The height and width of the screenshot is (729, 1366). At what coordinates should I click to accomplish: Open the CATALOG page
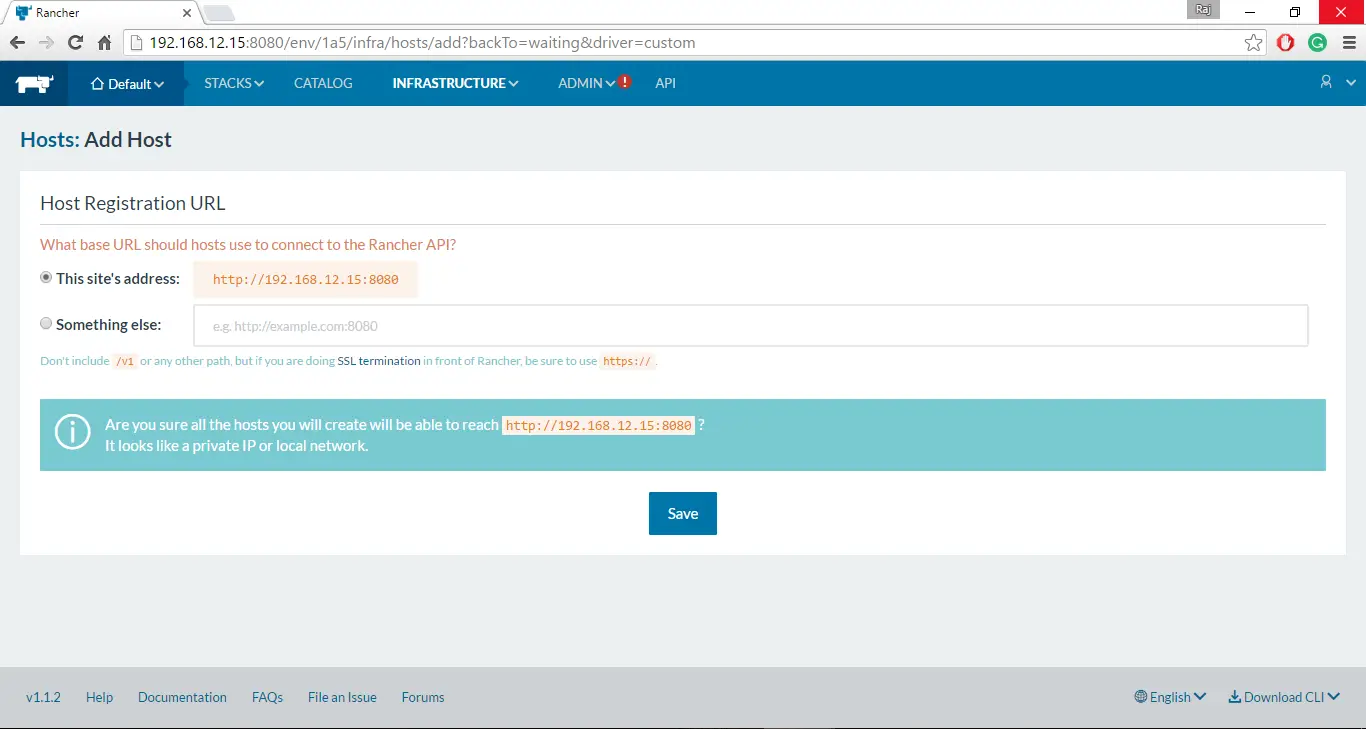coord(323,83)
